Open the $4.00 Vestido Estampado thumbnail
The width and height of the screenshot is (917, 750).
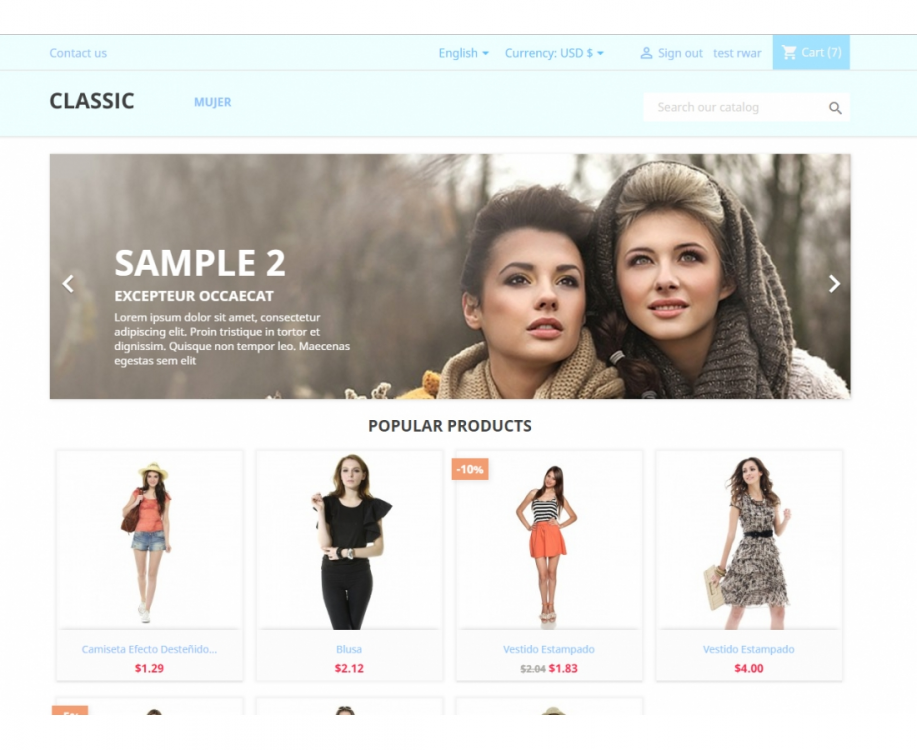(x=749, y=541)
